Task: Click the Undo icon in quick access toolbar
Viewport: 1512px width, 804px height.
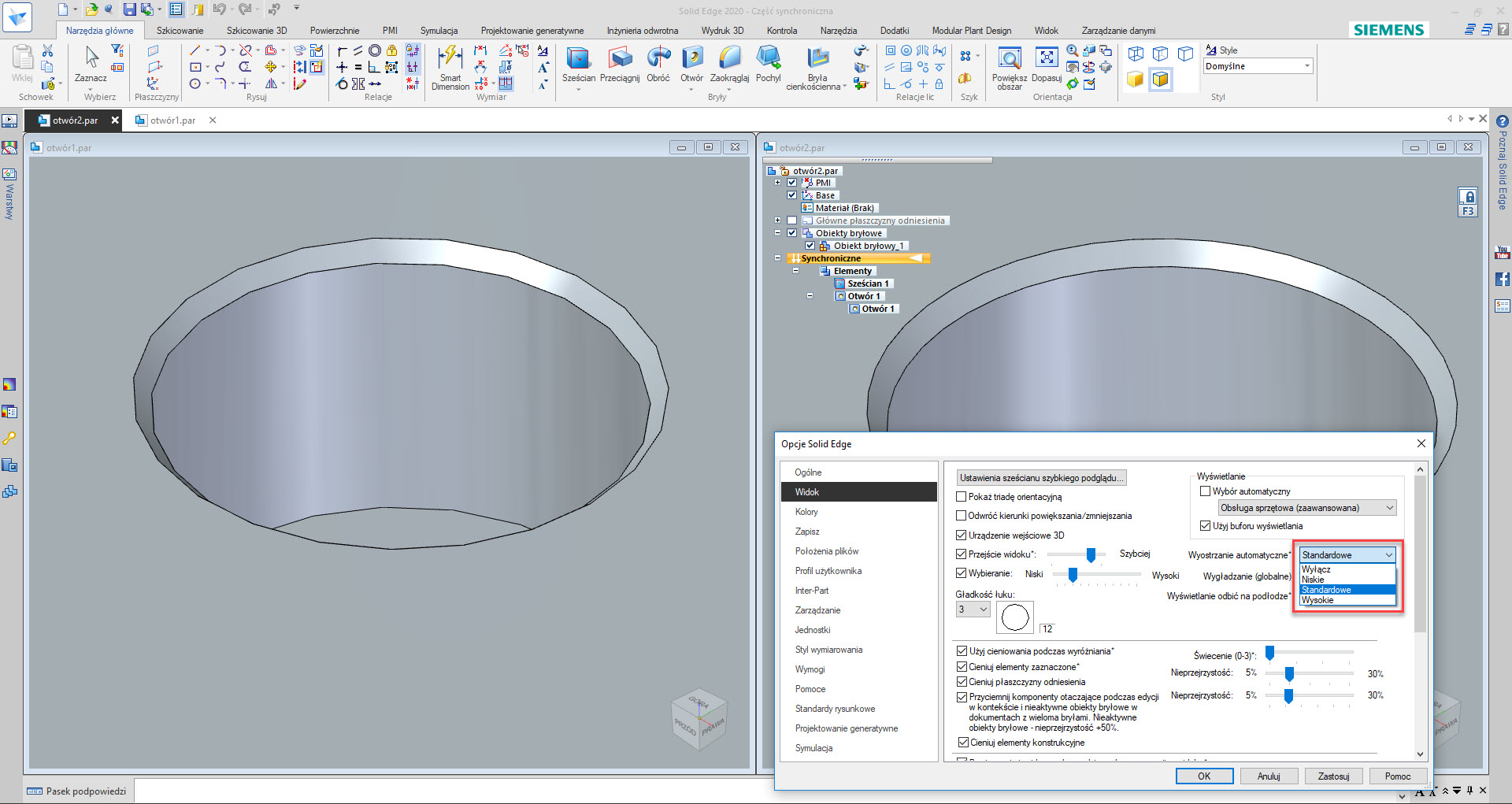Action: 219,9
